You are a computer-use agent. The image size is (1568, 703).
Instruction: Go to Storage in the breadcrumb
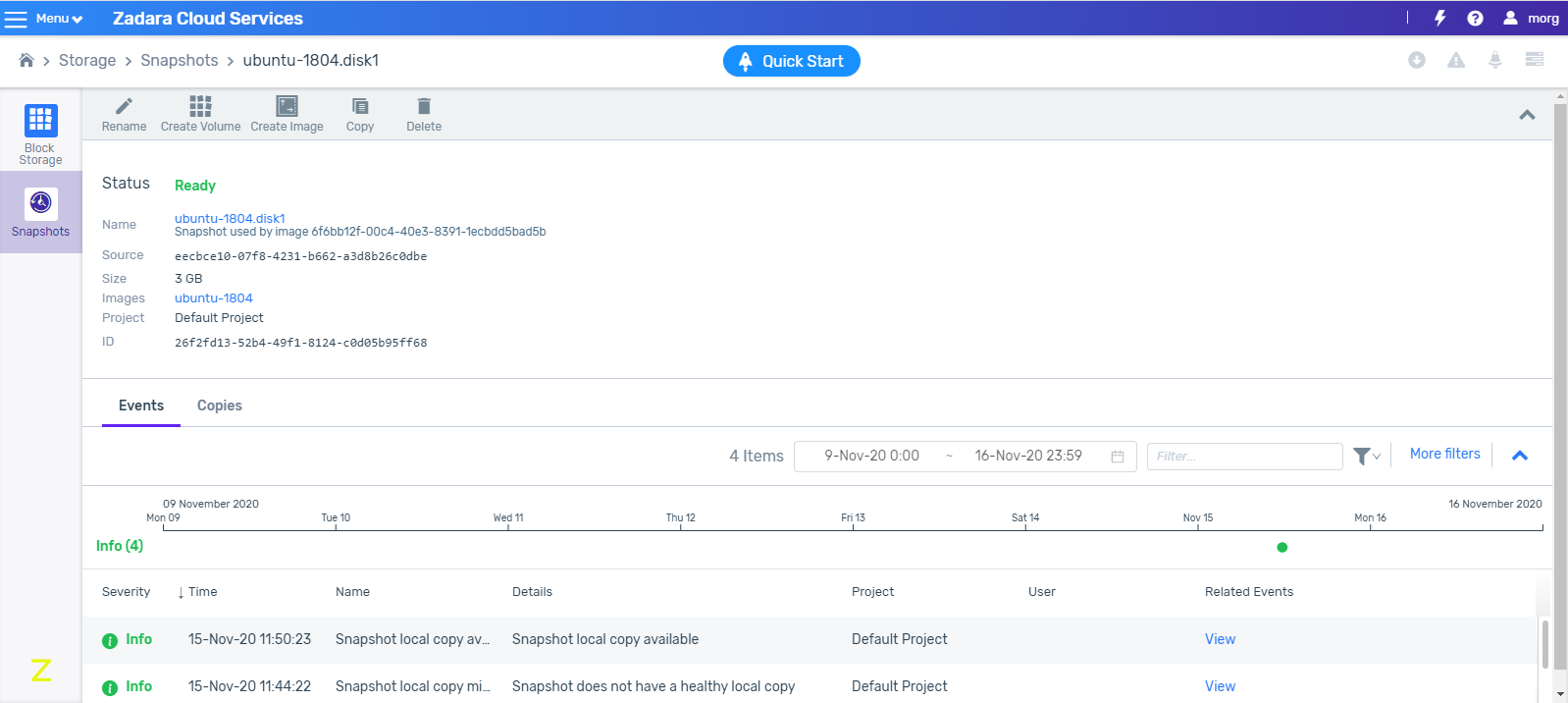(87, 61)
